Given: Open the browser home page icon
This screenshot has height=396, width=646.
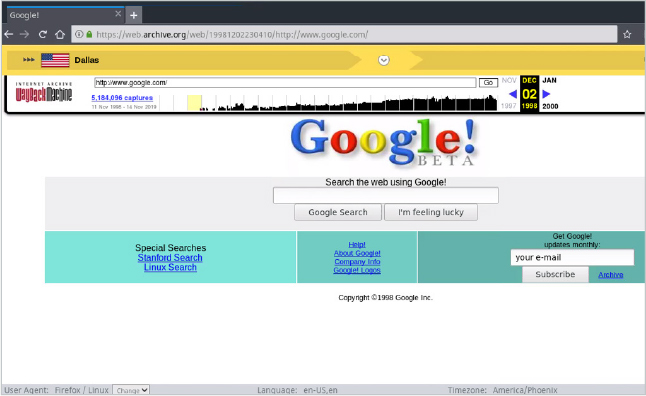Looking at the screenshot, I should pos(60,35).
